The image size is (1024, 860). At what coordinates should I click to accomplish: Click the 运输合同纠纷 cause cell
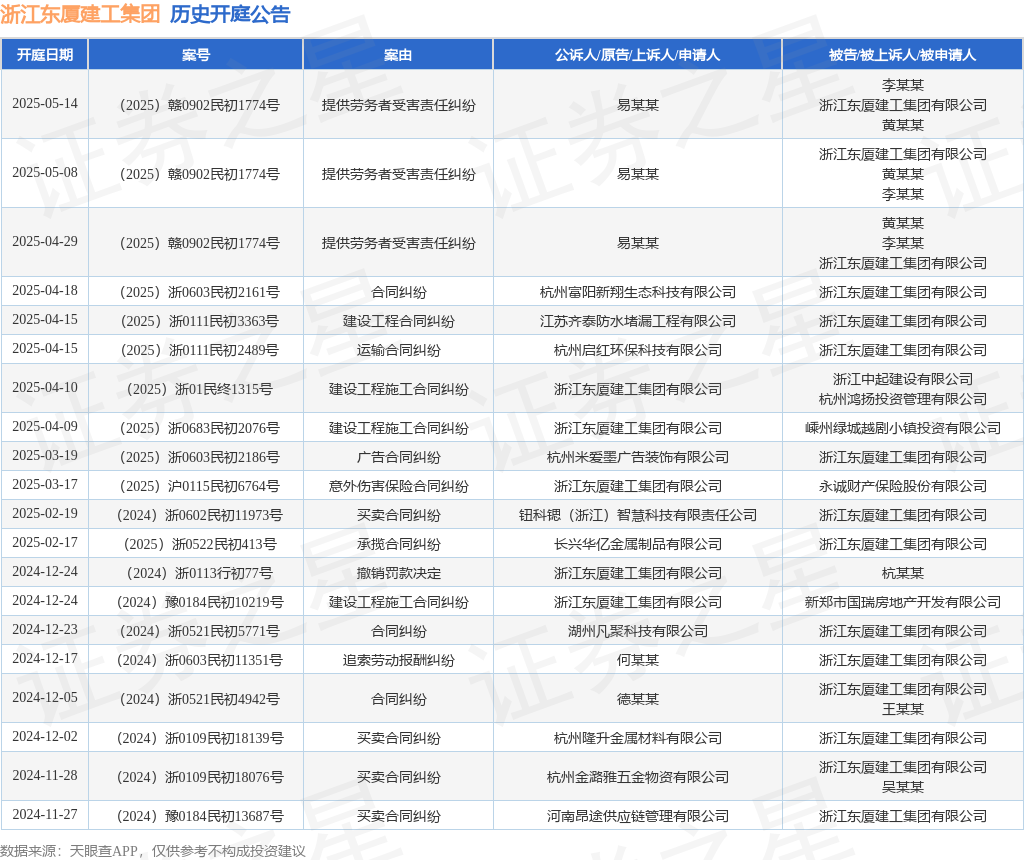pyautogui.click(x=398, y=350)
